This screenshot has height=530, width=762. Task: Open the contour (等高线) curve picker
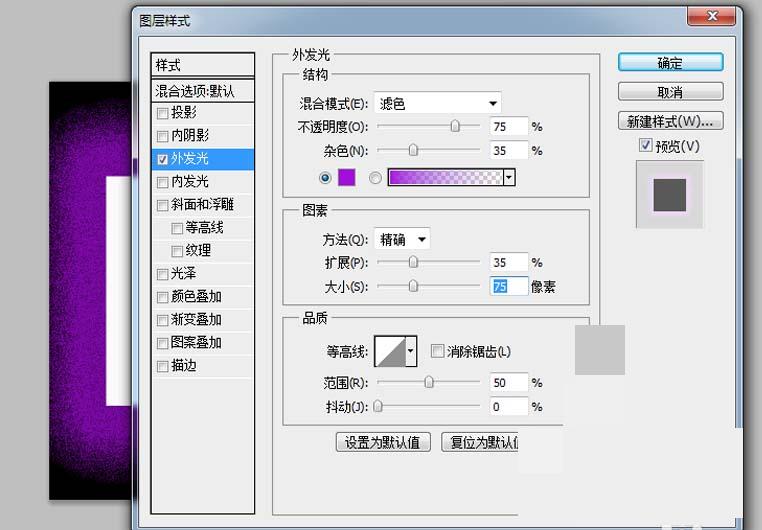411,352
